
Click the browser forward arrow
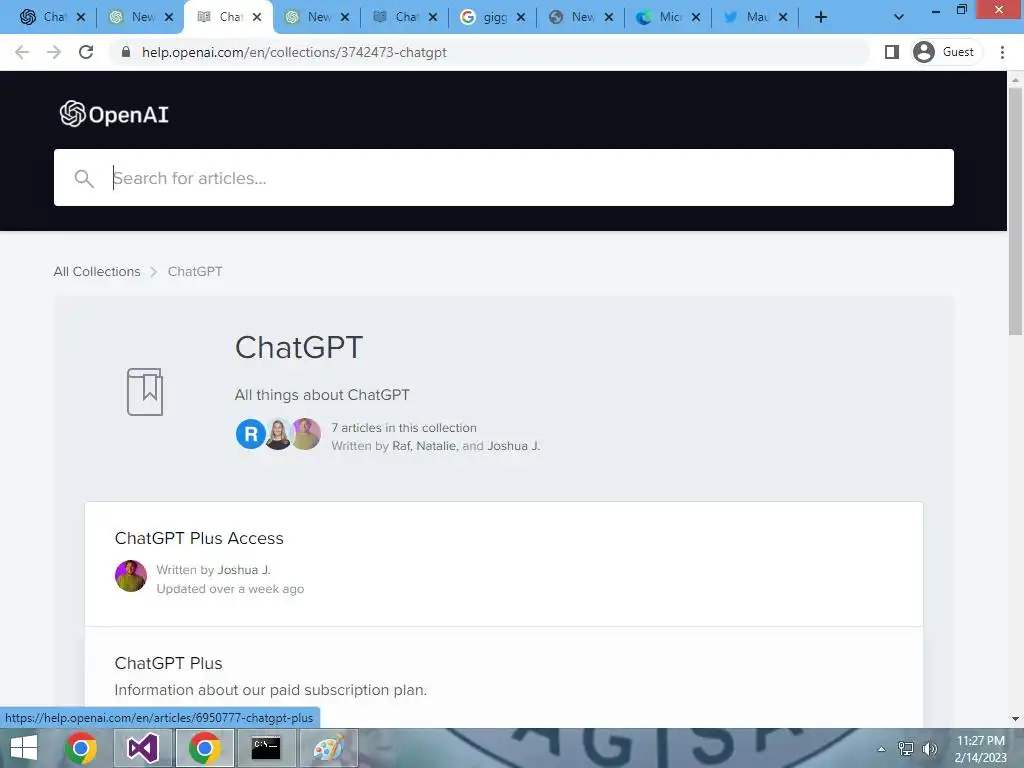click(54, 52)
